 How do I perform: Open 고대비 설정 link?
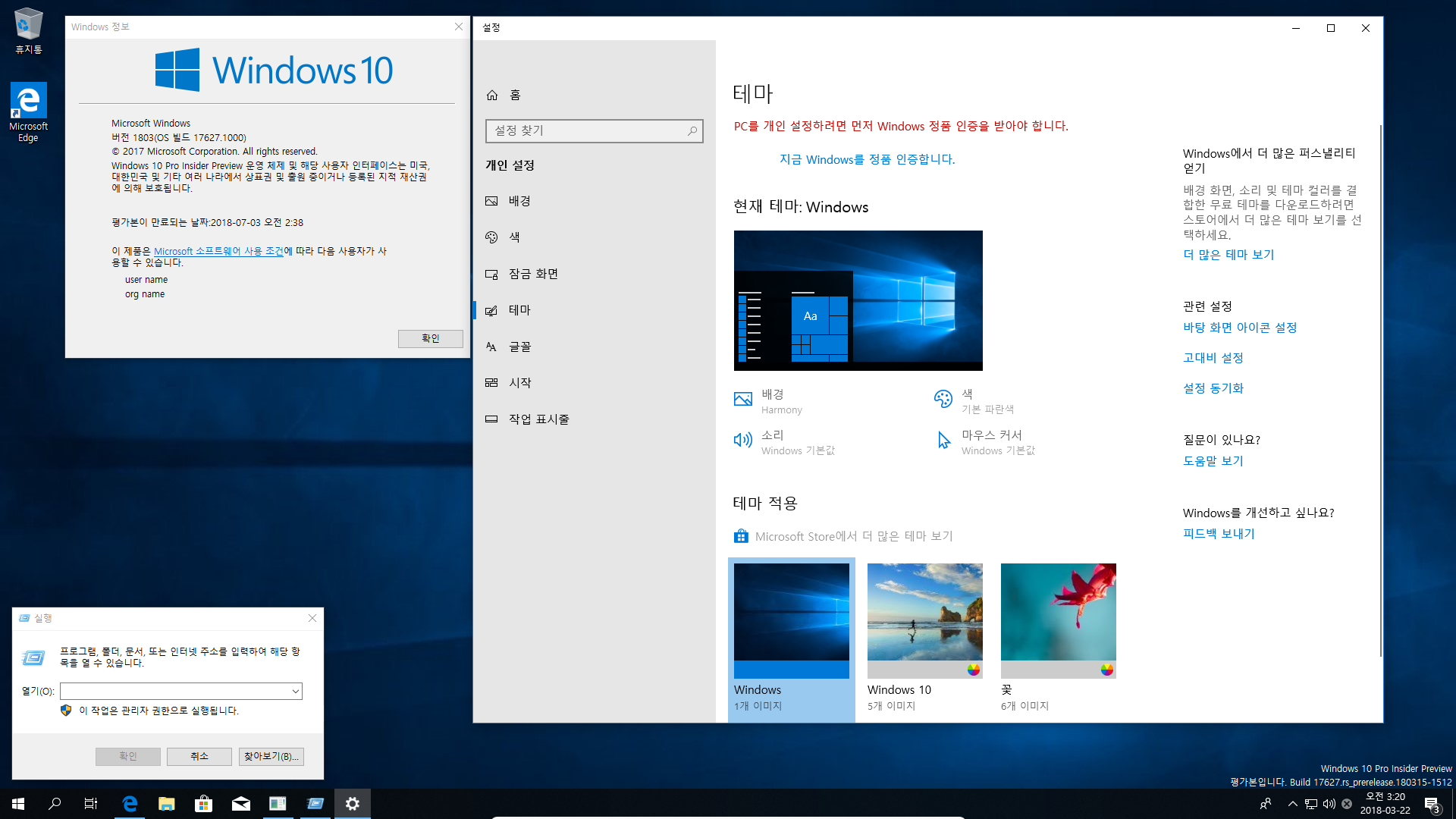pyautogui.click(x=1213, y=358)
